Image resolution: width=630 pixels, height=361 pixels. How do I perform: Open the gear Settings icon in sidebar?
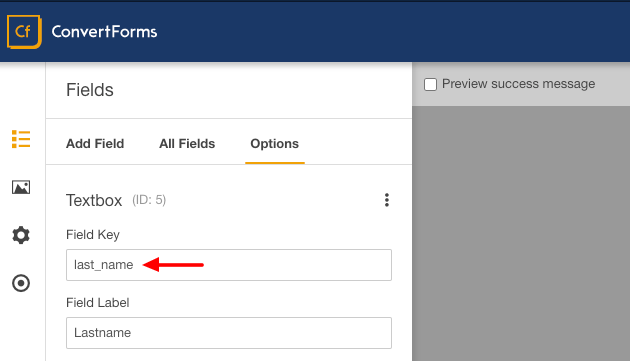coord(21,235)
